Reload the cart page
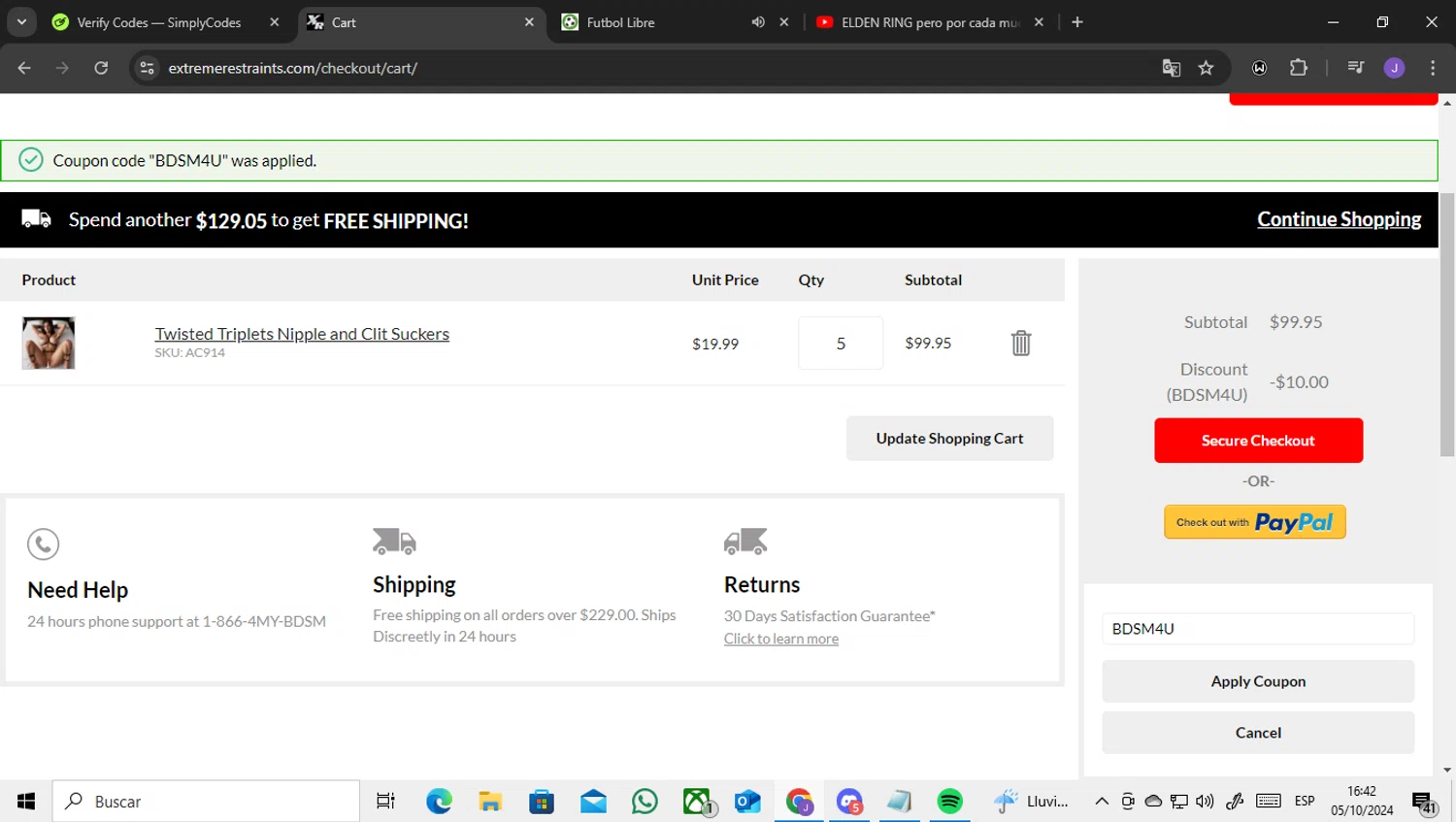Viewport: 1456px width, 822px height. pos(101,68)
